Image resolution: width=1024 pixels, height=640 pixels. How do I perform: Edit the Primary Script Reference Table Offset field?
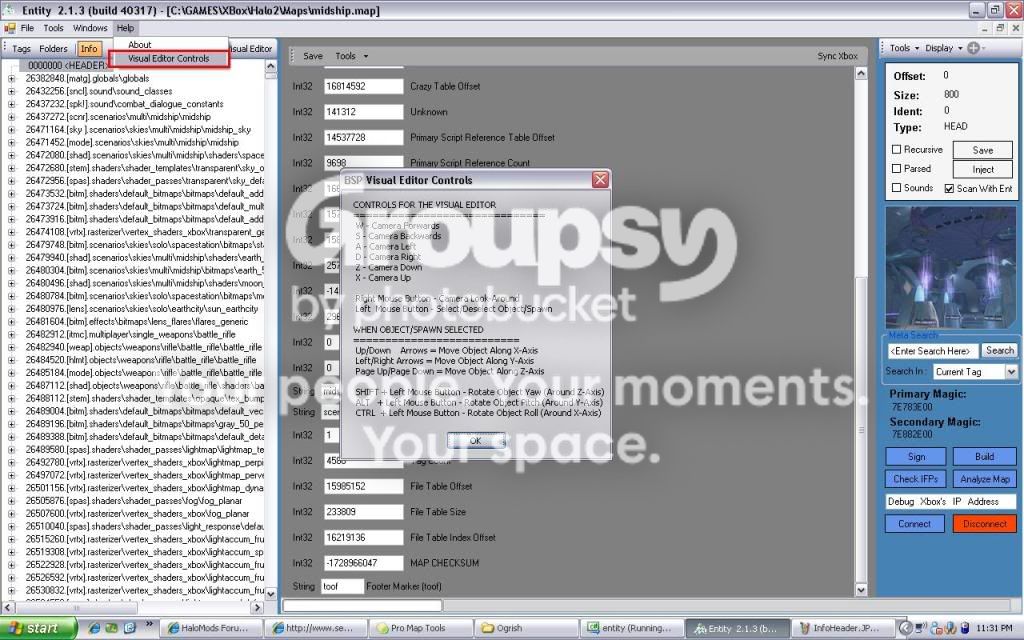point(363,138)
